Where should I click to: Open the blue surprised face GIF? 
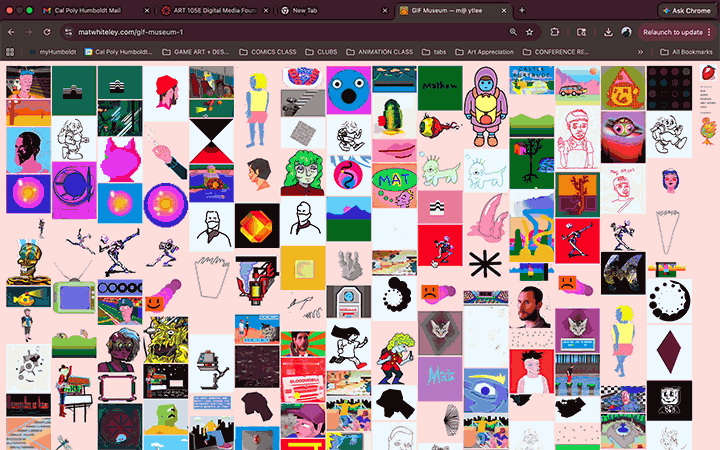click(x=349, y=90)
